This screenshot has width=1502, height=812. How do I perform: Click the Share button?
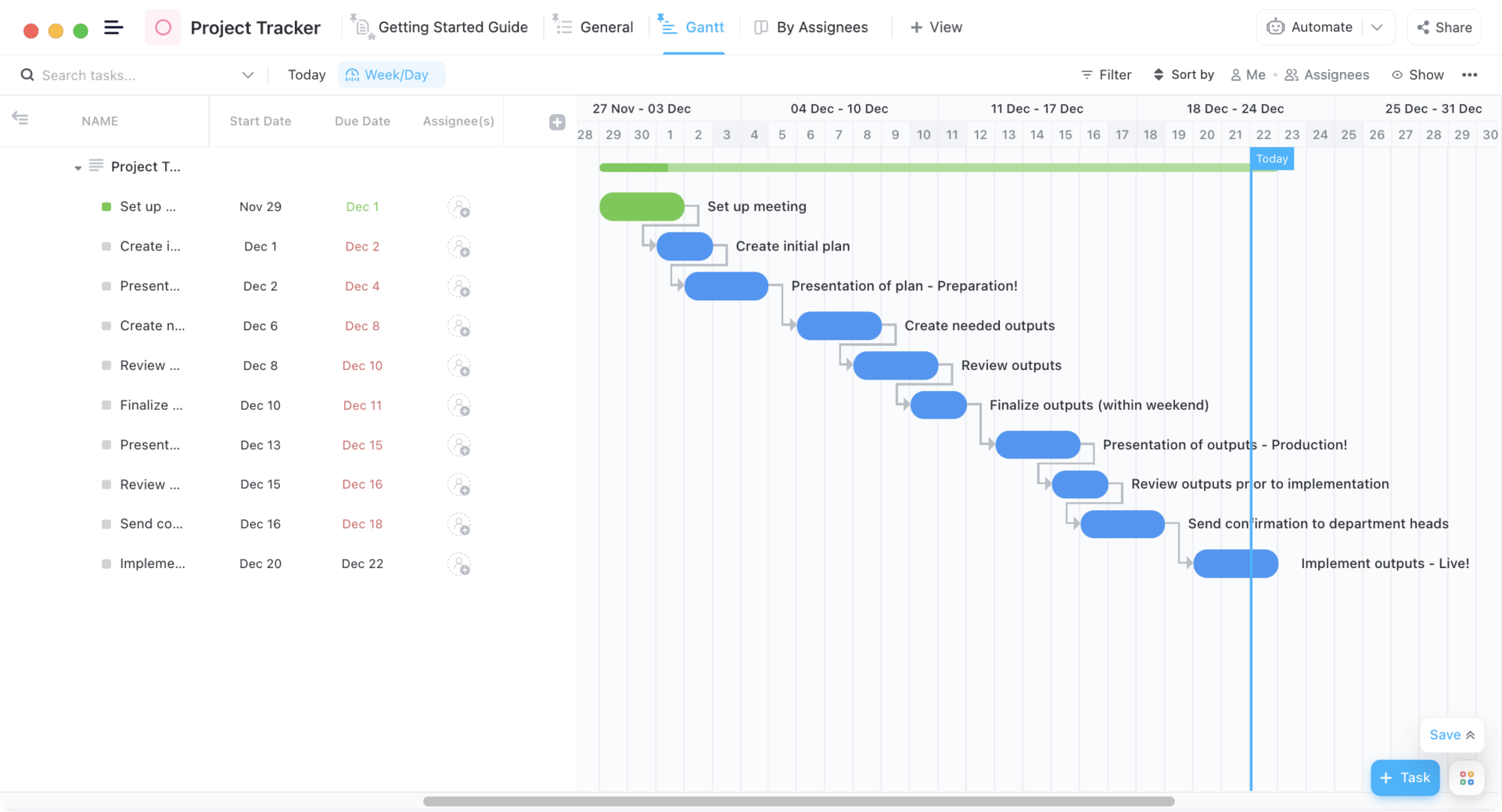1444,27
